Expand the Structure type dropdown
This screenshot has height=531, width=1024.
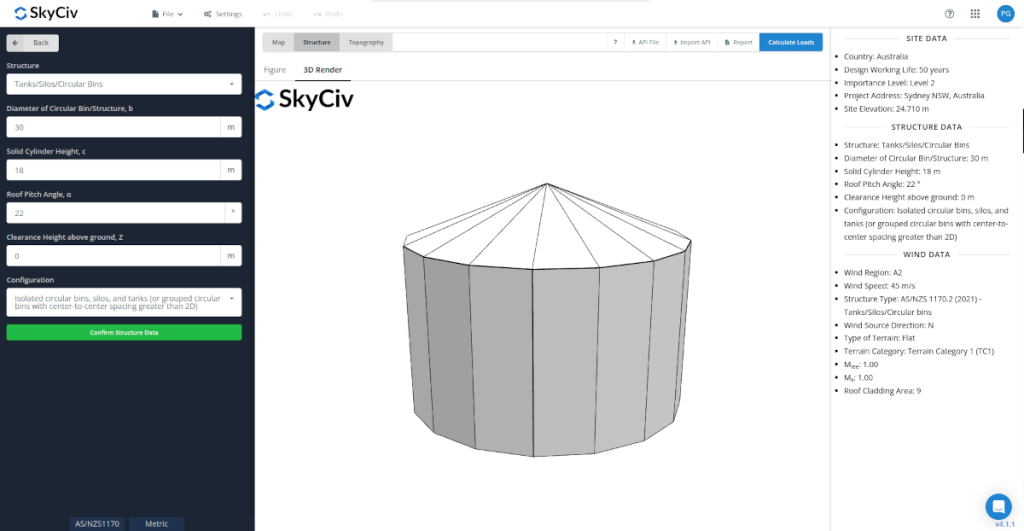[124, 84]
